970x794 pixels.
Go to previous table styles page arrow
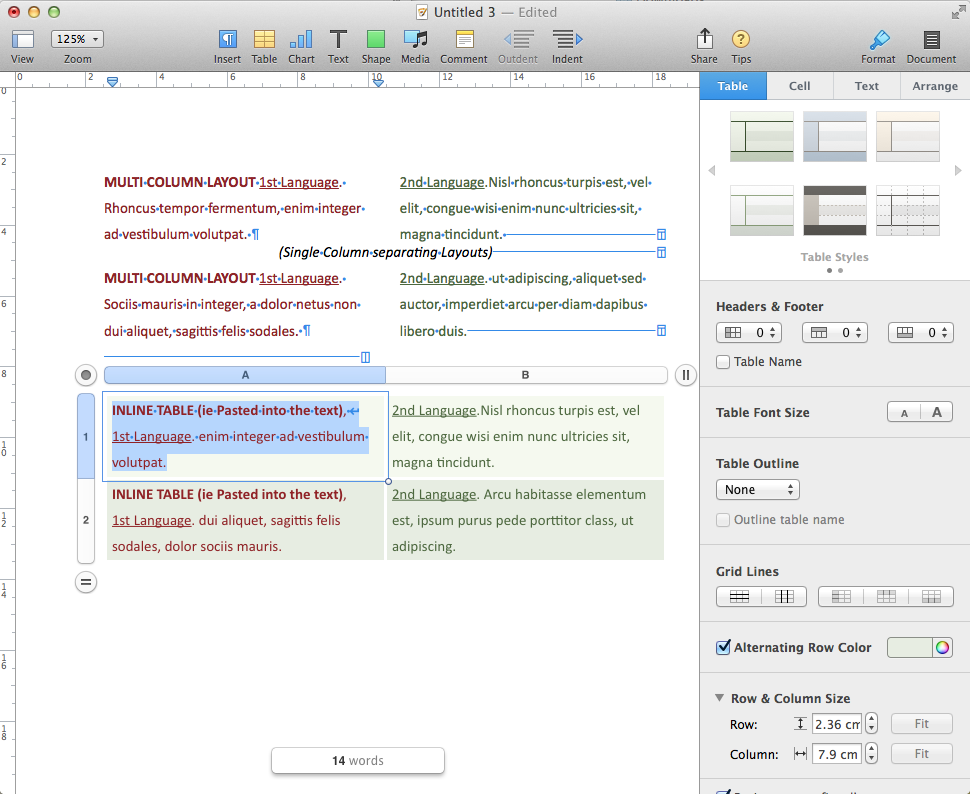711,170
